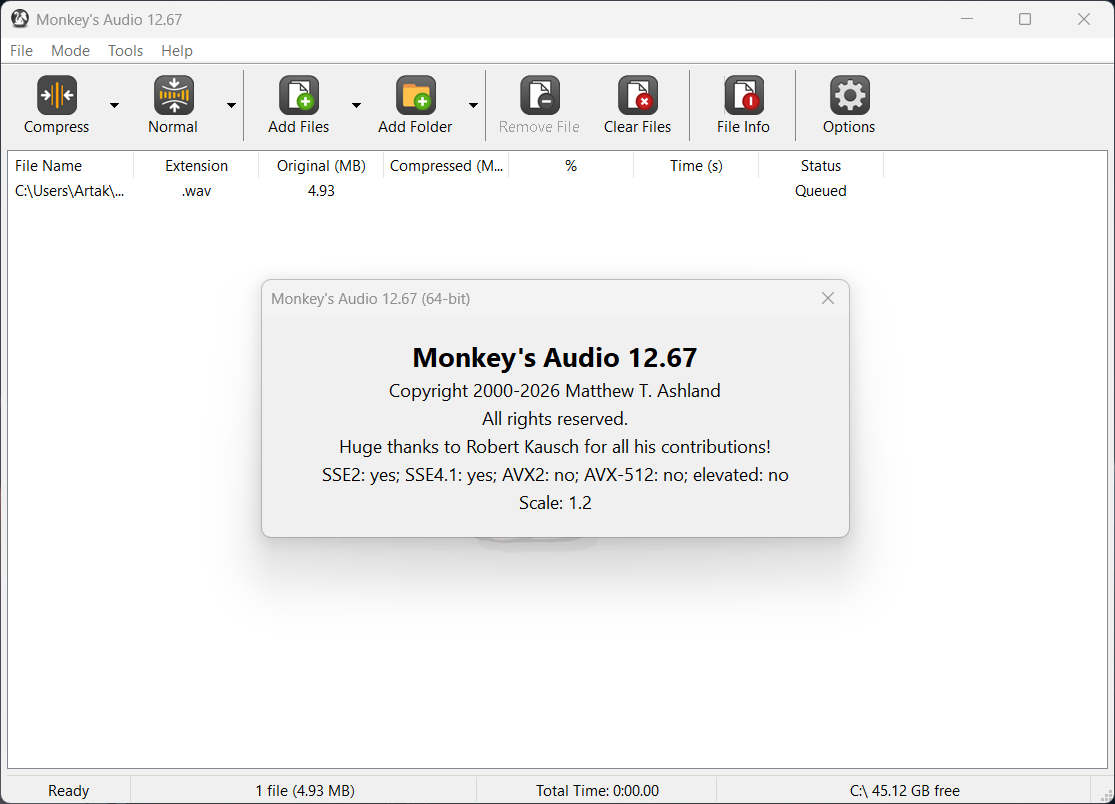Open the Help menu
The width and height of the screenshot is (1115, 804).
176,50
